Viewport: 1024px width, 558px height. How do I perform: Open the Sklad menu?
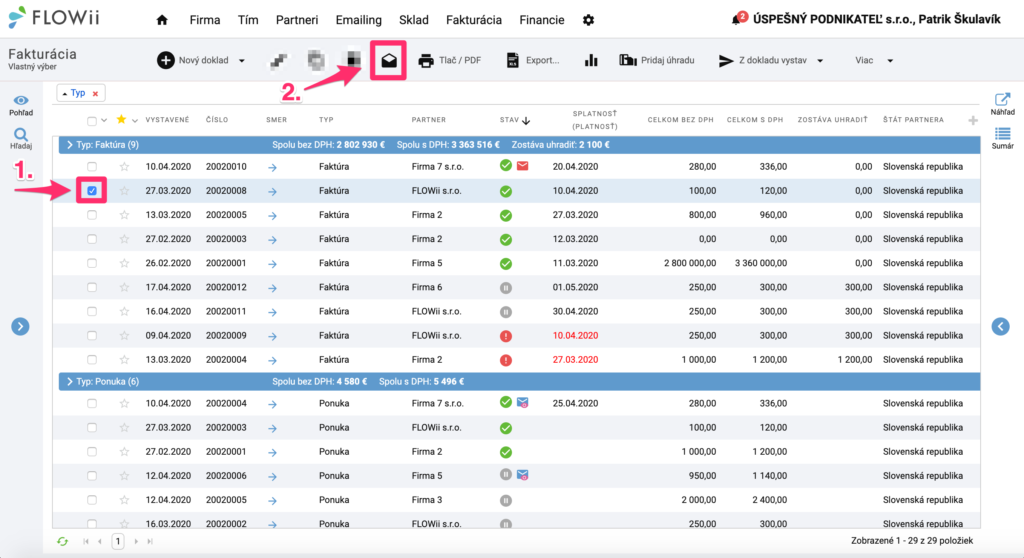(x=414, y=20)
